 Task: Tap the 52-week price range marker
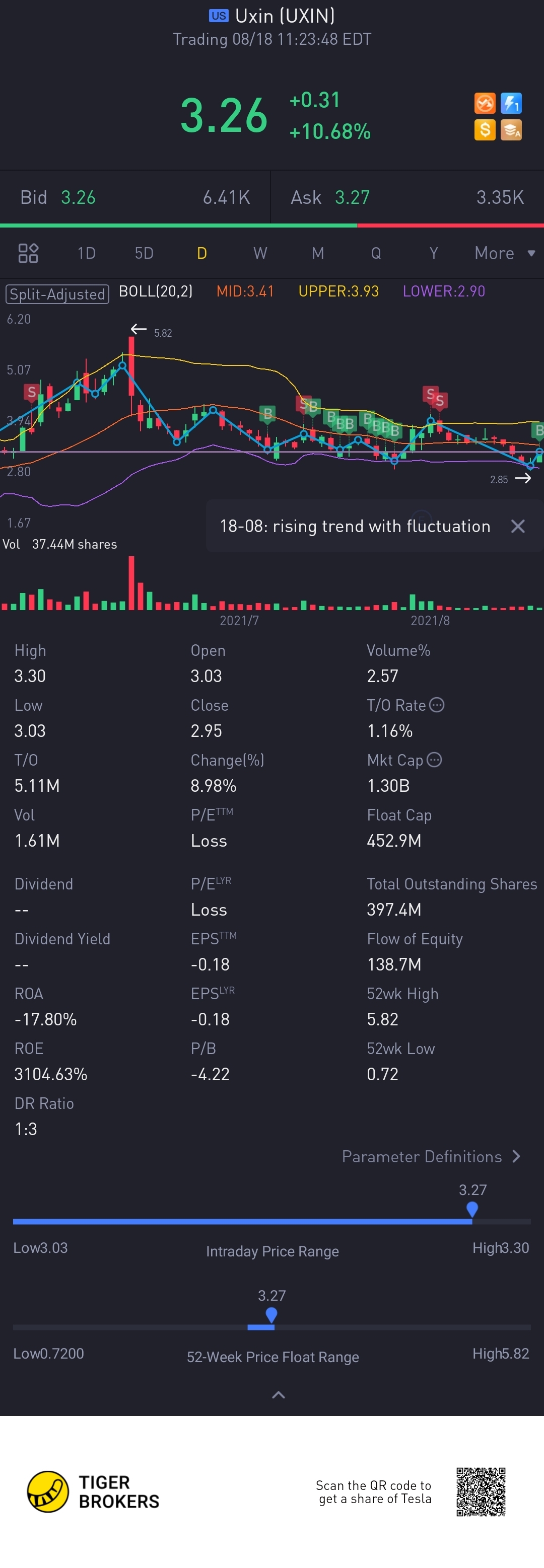pos(271,1315)
